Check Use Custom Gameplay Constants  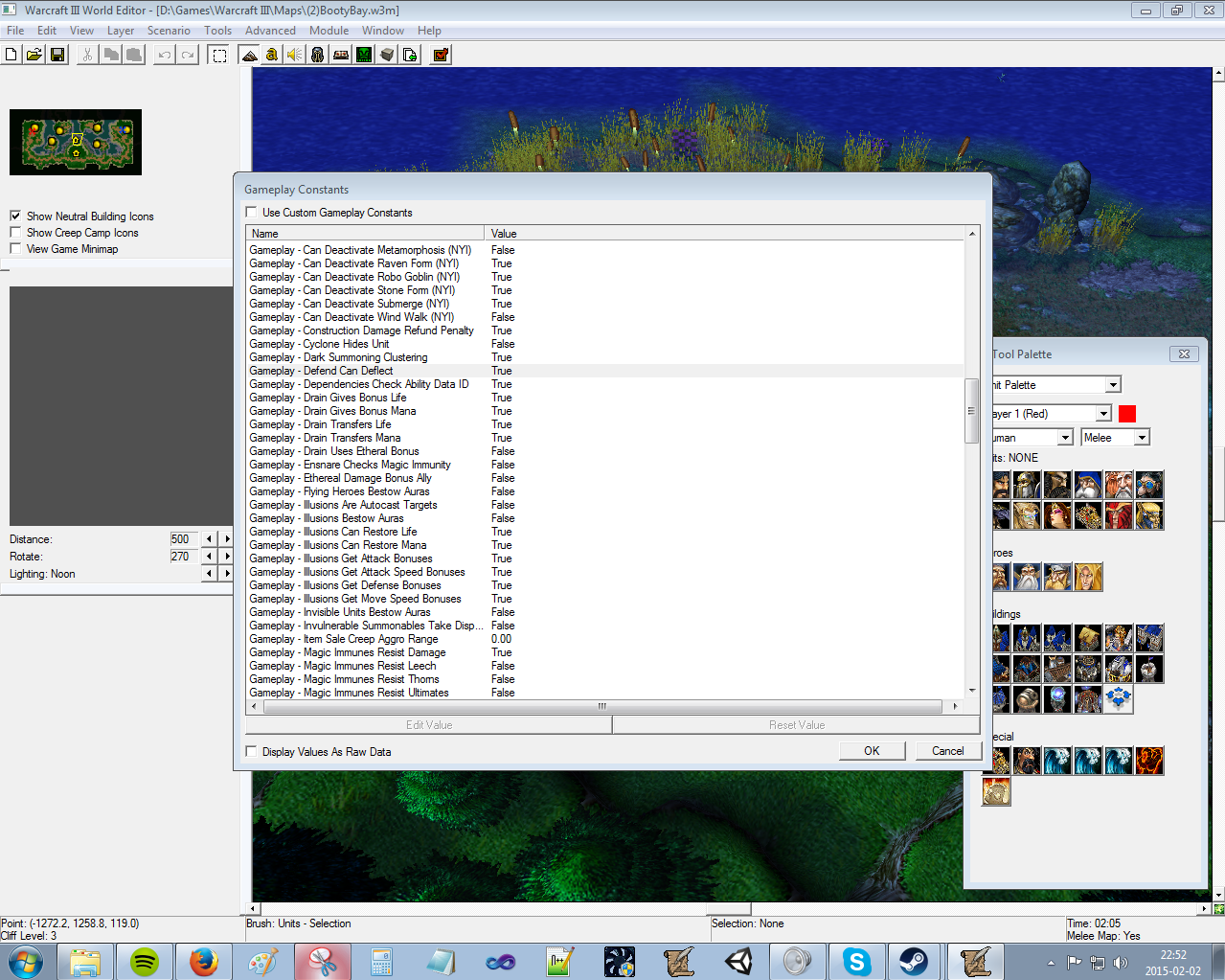click(251, 212)
